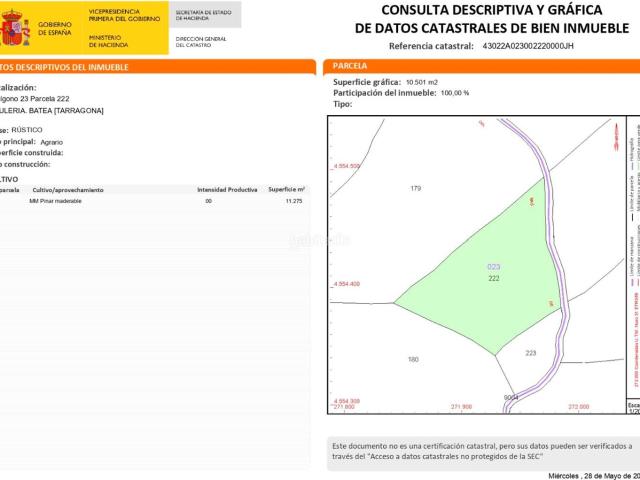Select the '100,00 %' value
The image size is (640, 480).
coord(455,93)
